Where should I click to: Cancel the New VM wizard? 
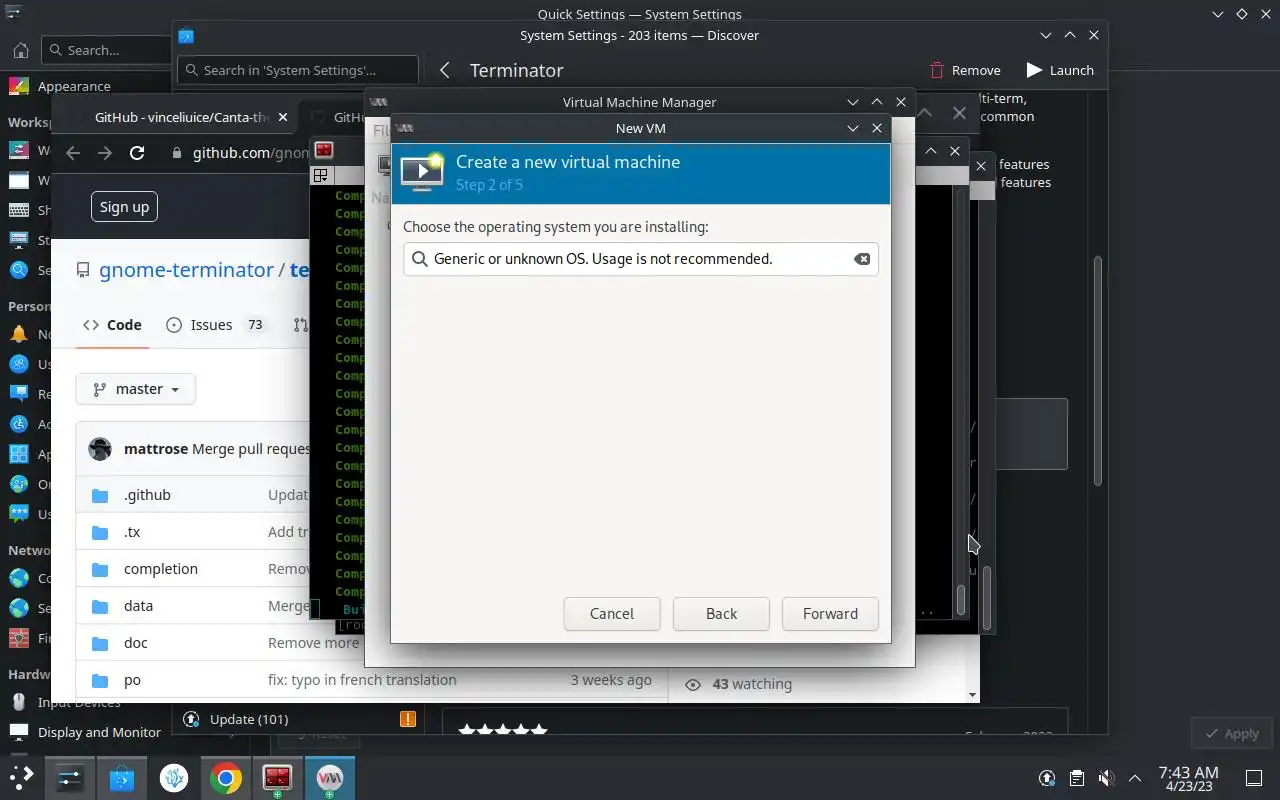pyautogui.click(x=612, y=614)
